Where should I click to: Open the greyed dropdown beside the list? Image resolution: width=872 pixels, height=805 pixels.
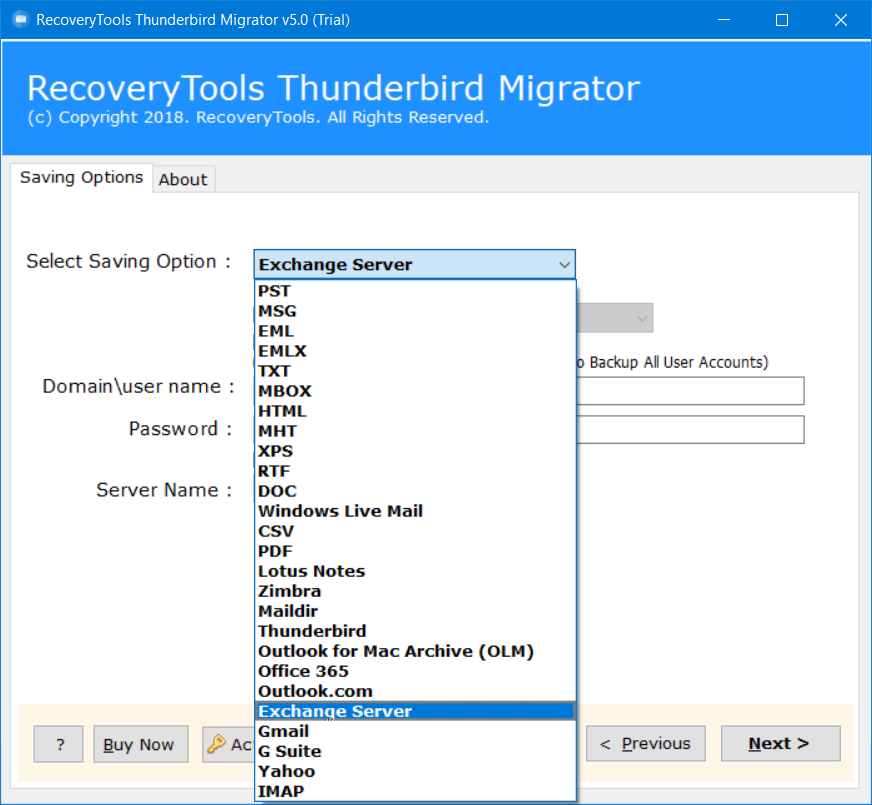pos(615,318)
